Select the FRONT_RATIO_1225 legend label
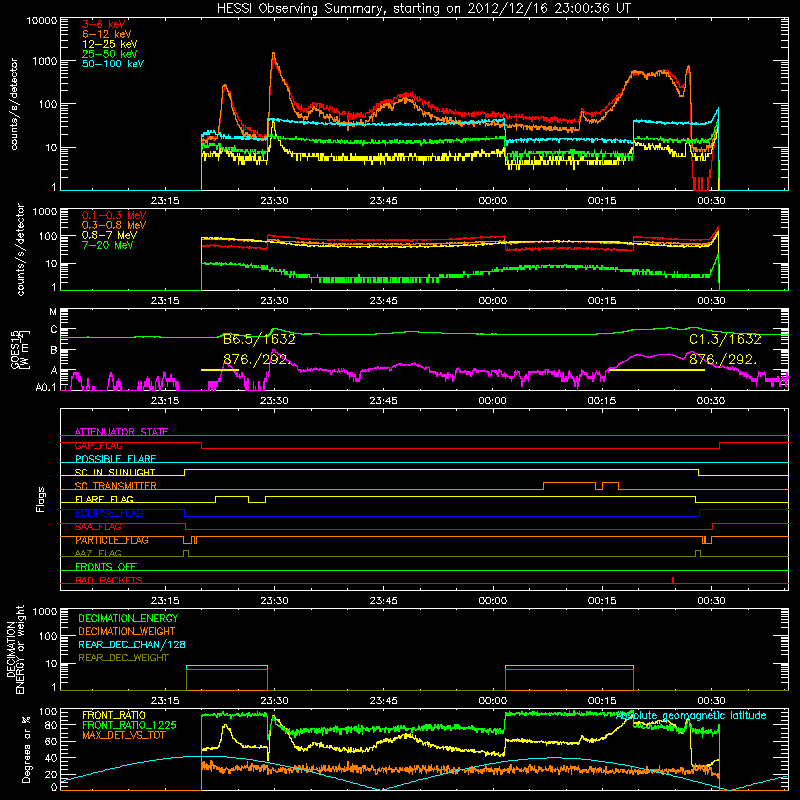The height and width of the screenshot is (800, 800). tap(129, 725)
